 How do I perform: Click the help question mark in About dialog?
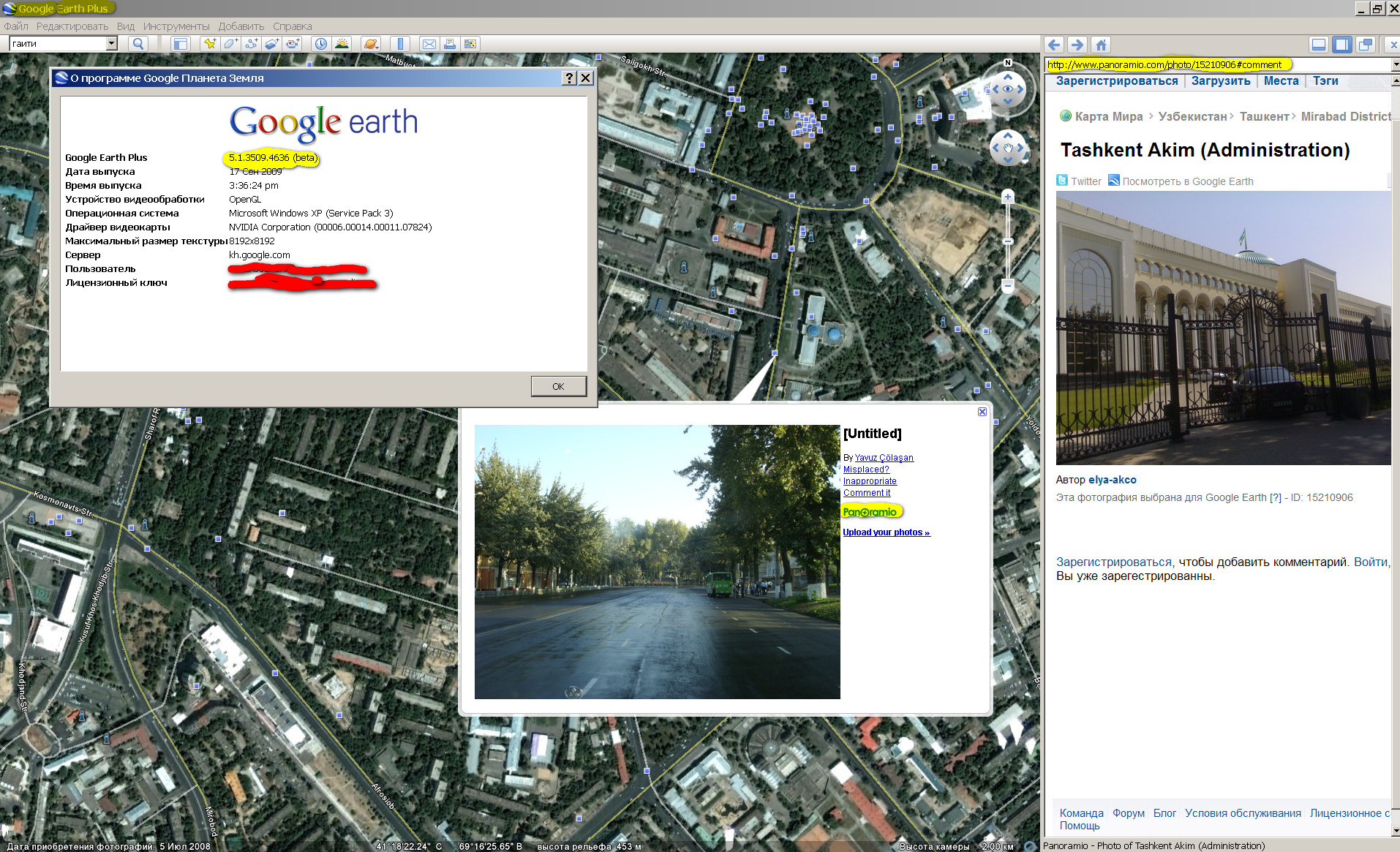[x=570, y=78]
